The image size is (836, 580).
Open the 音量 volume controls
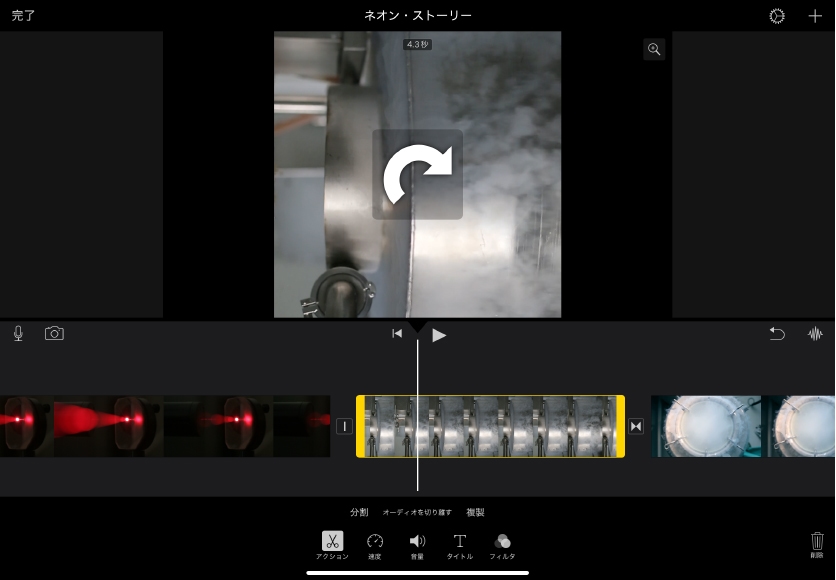pyautogui.click(x=417, y=545)
